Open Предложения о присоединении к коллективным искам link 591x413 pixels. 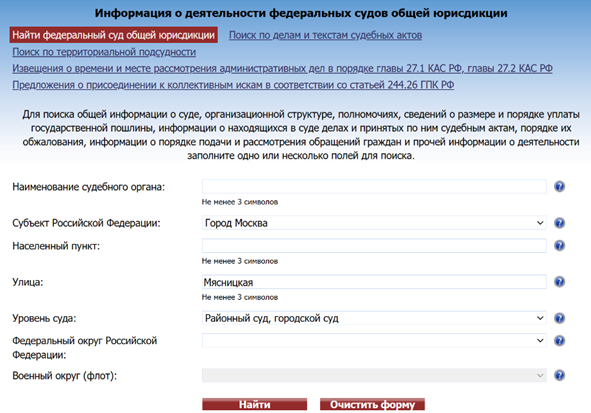(x=233, y=85)
